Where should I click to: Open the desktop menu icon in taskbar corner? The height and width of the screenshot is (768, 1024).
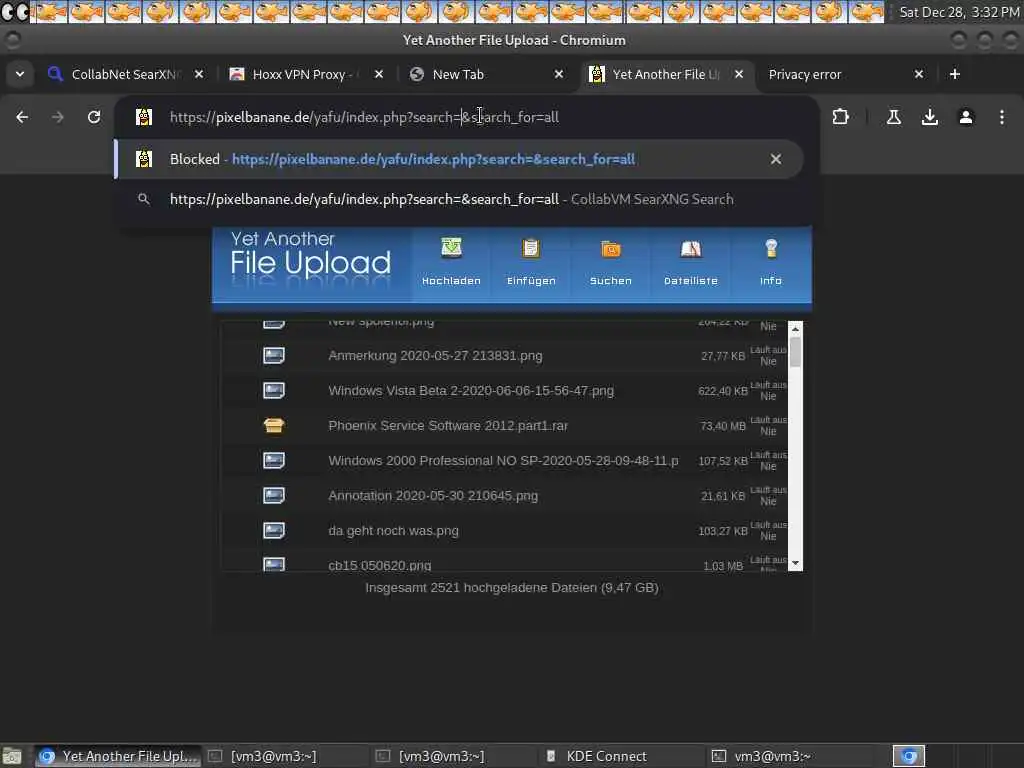tap(11, 756)
